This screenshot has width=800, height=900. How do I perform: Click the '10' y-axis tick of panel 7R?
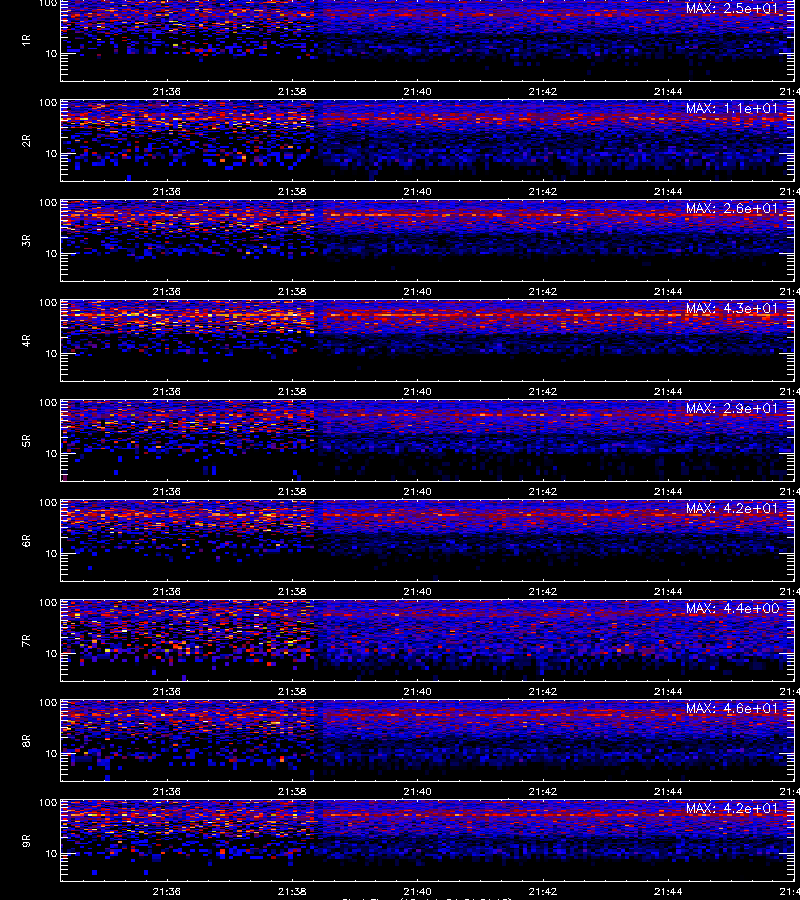(51, 654)
